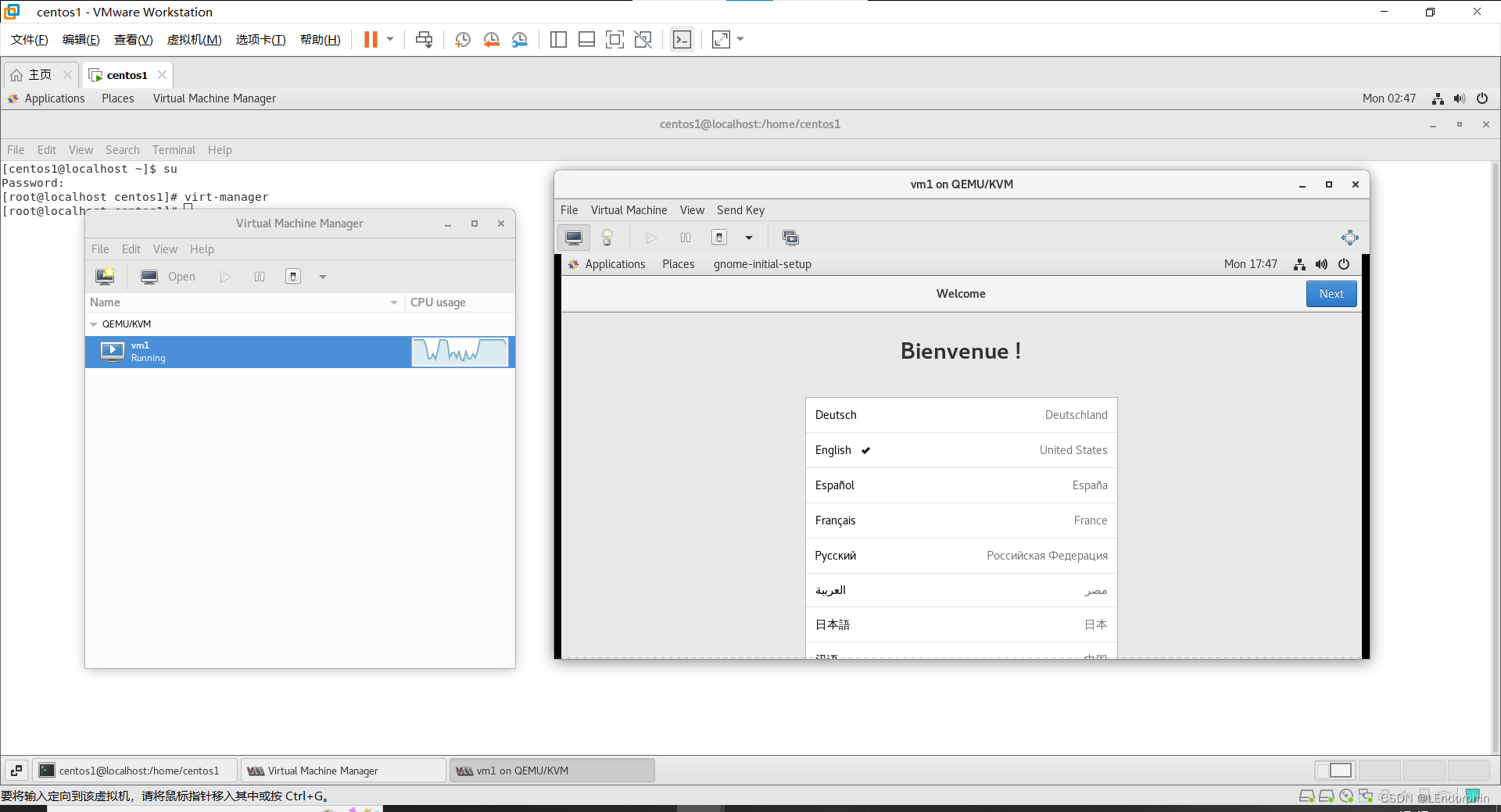
Task: Choose Русский language option
Action: click(x=962, y=556)
